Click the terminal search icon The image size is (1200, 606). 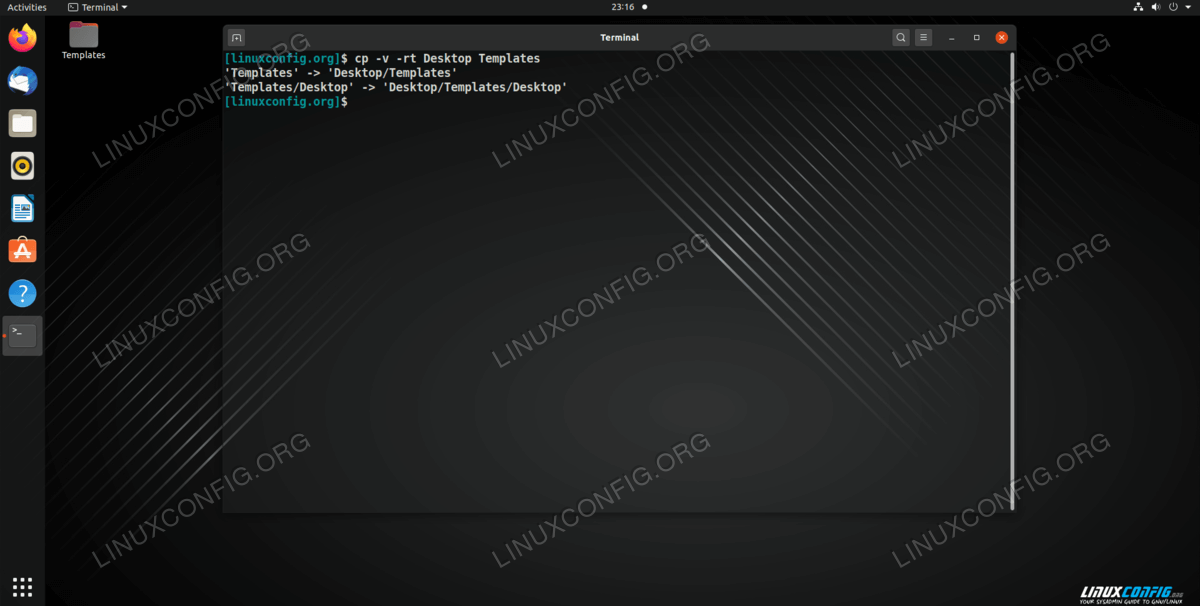pyautogui.click(x=901, y=38)
